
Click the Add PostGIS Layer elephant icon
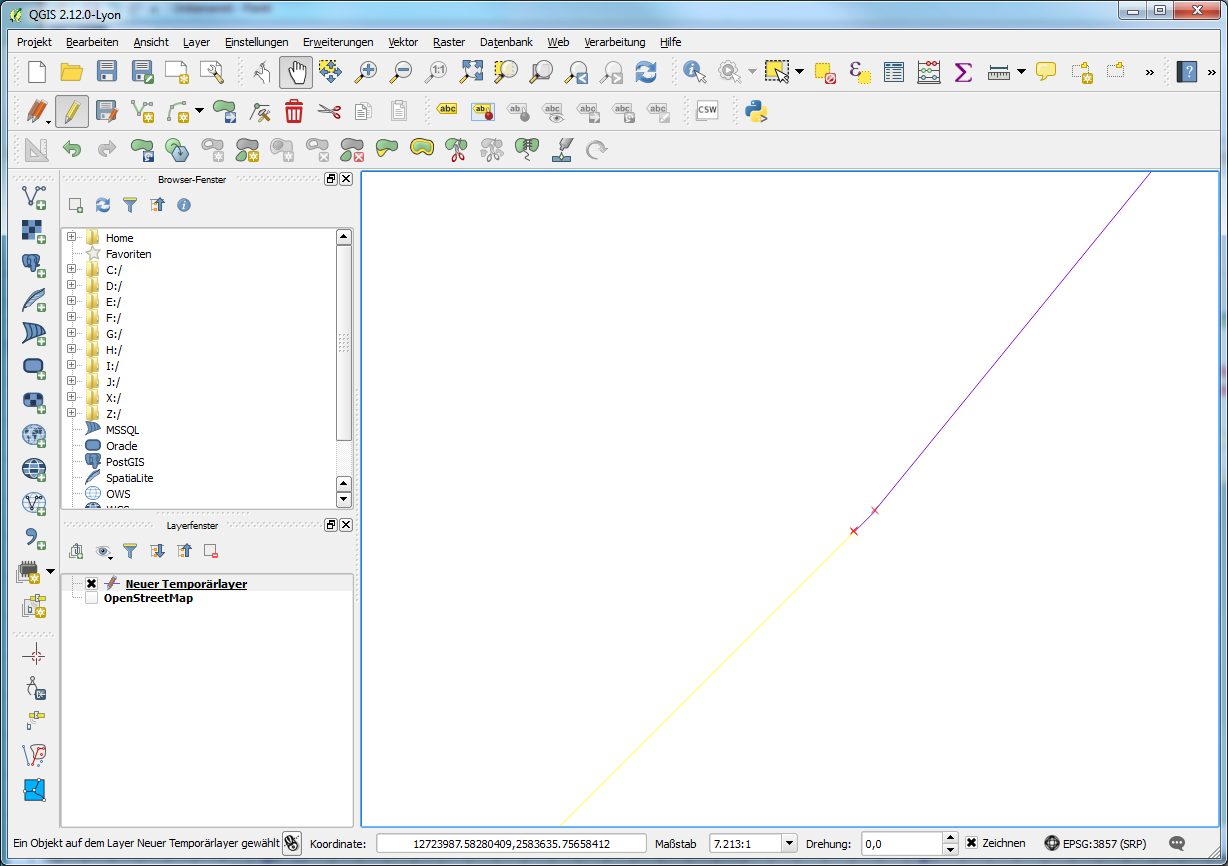[34, 265]
